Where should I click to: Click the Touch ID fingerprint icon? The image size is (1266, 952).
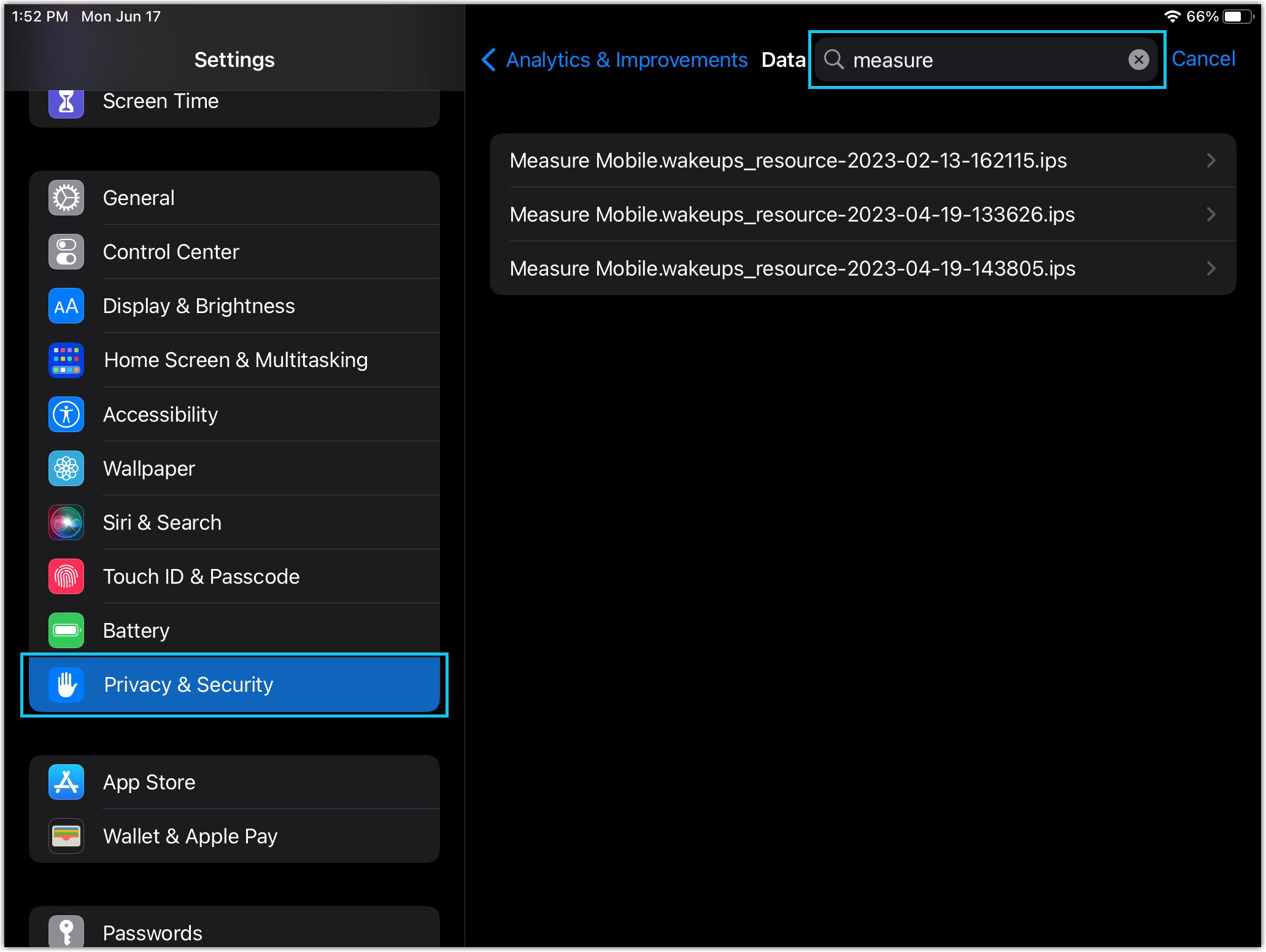coord(66,576)
